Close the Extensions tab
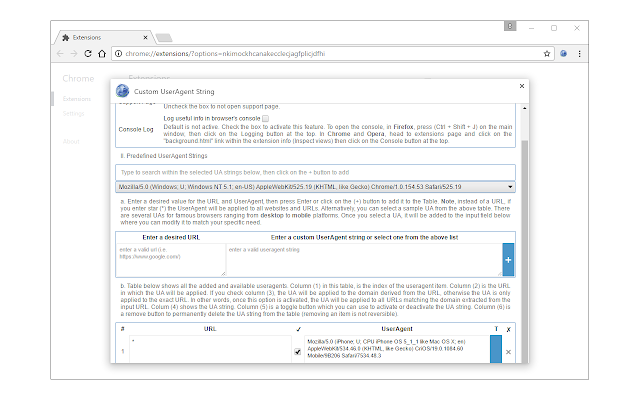The height and width of the screenshot is (400, 640). pyautogui.click(x=145, y=38)
